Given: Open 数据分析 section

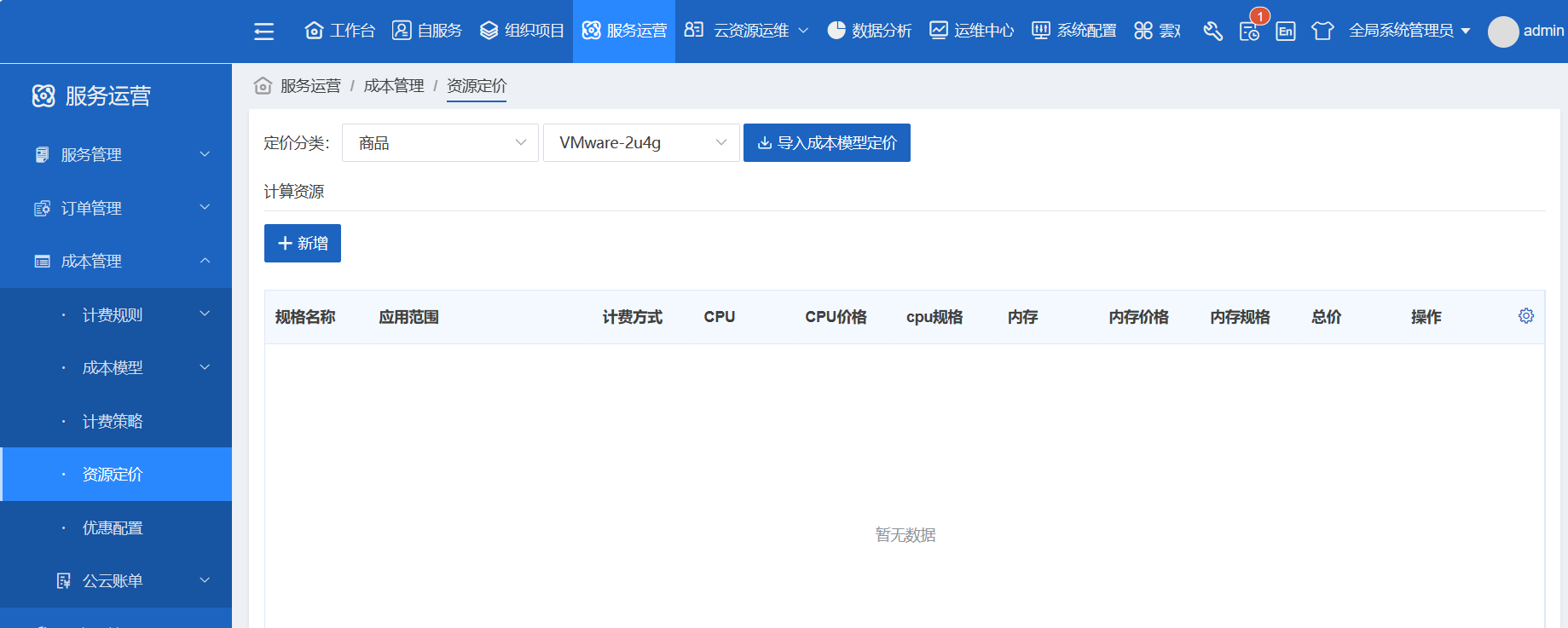Looking at the screenshot, I should tap(870, 31).
